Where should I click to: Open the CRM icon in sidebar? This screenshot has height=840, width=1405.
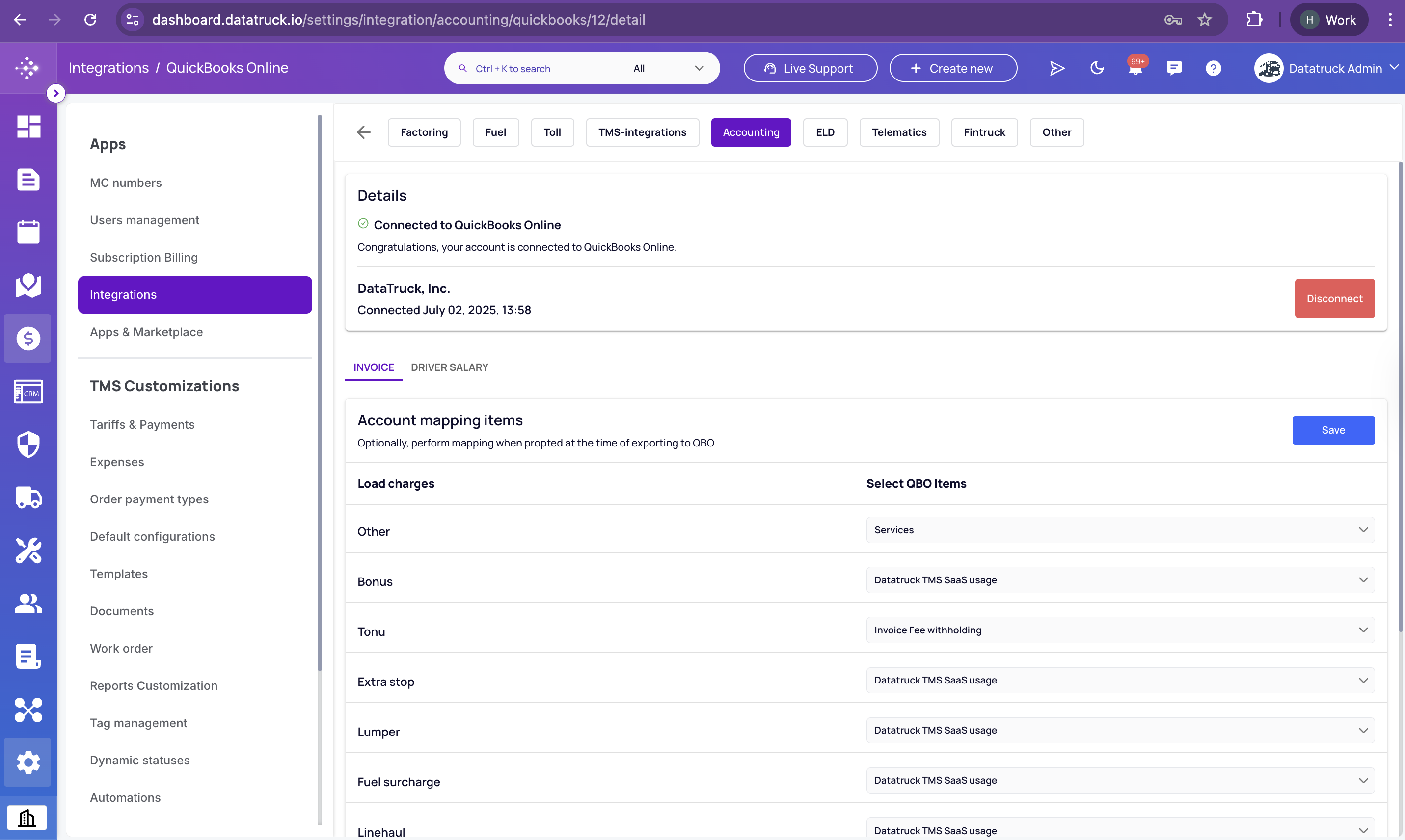coord(28,392)
